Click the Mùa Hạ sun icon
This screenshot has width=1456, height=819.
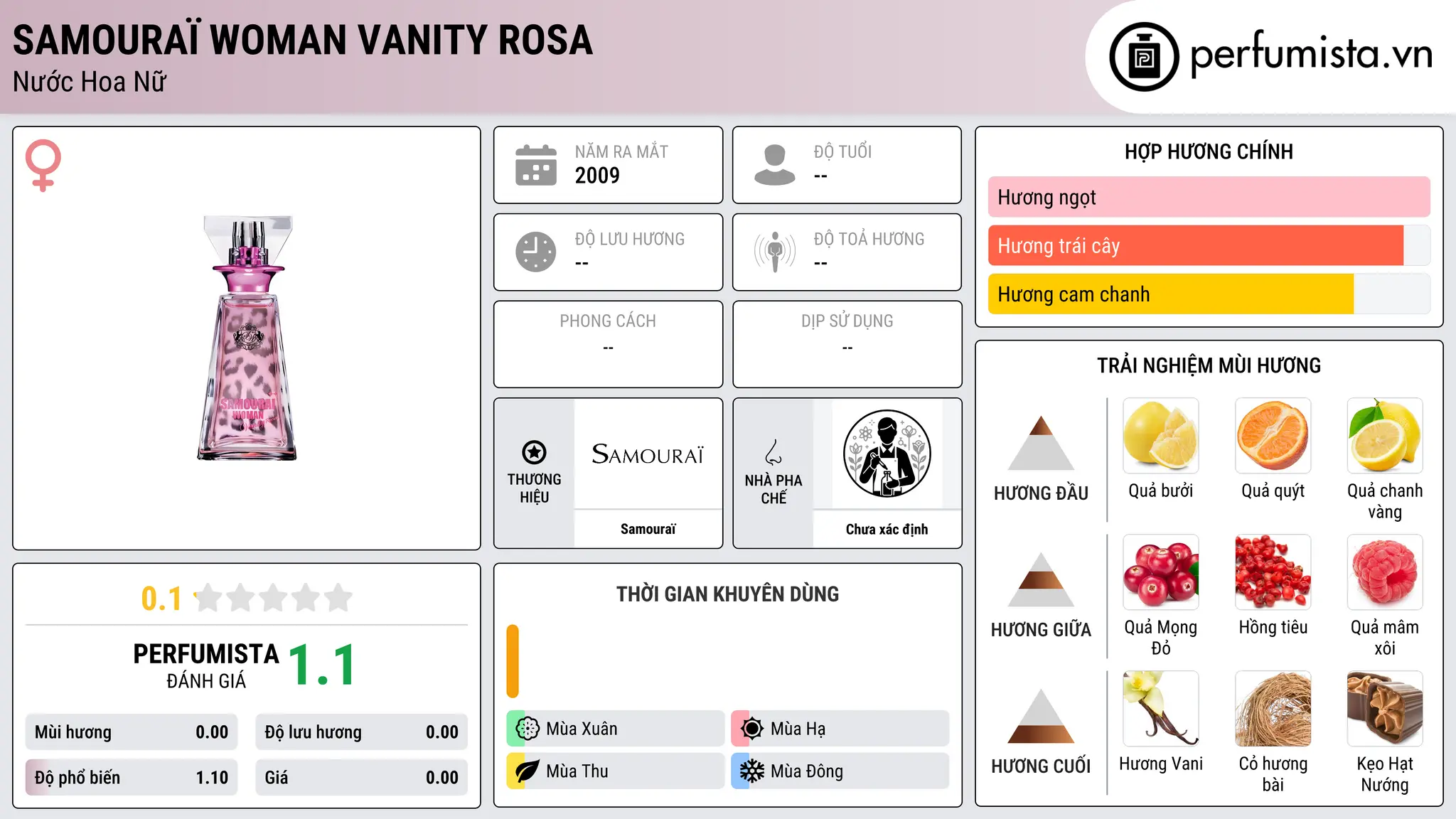[752, 729]
